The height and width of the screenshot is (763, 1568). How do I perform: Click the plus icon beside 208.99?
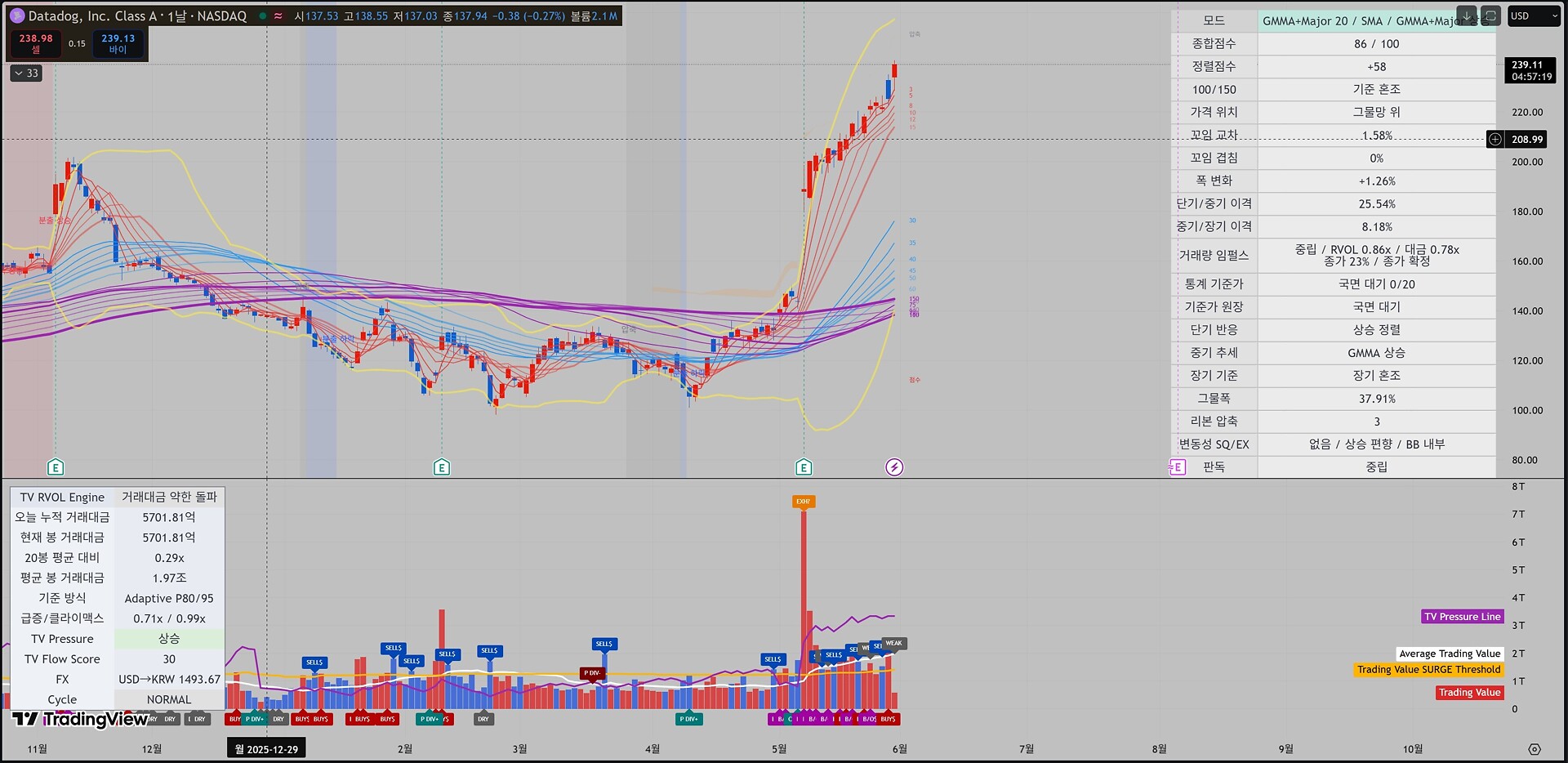(x=1494, y=140)
